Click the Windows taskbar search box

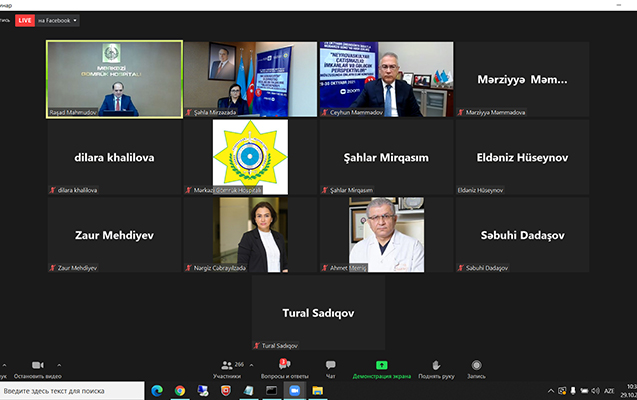pyautogui.click(x=70, y=390)
